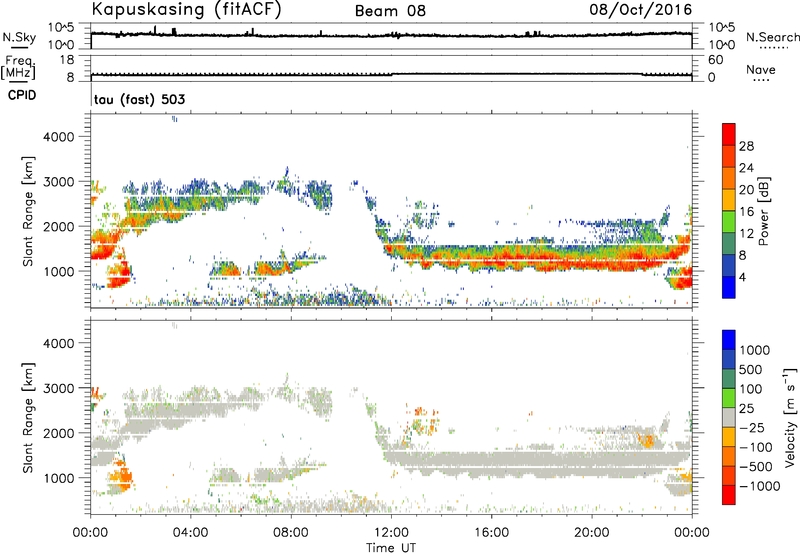The image size is (800, 554).
Task: Click the 12:00 time tick label
Action: click(x=391, y=533)
